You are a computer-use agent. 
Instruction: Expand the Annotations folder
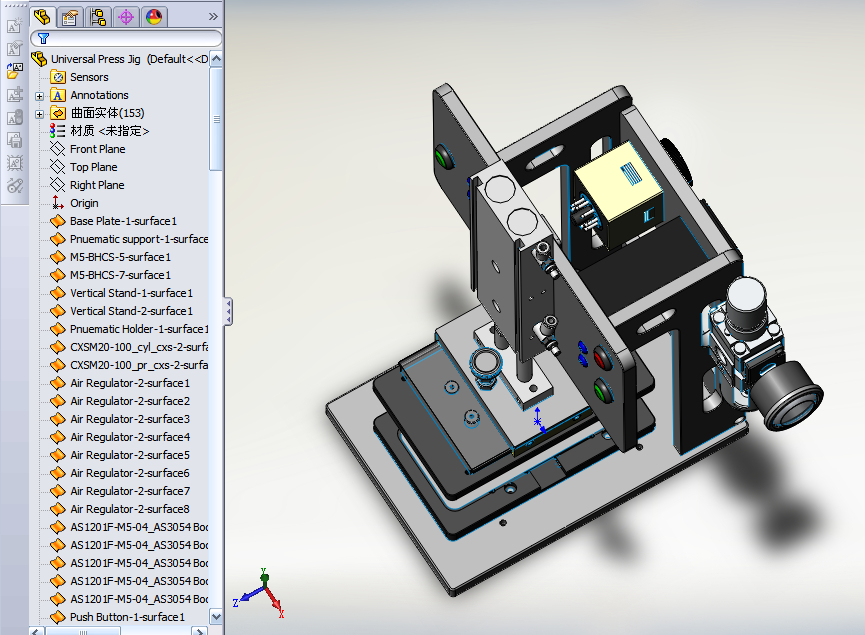click(x=39, y=96)
